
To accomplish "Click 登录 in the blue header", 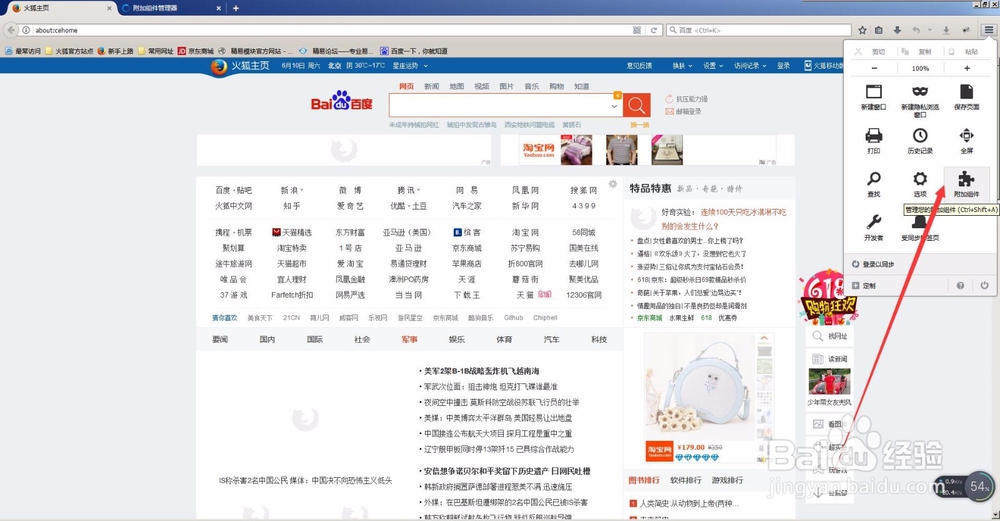I will [x=783, y=66].
